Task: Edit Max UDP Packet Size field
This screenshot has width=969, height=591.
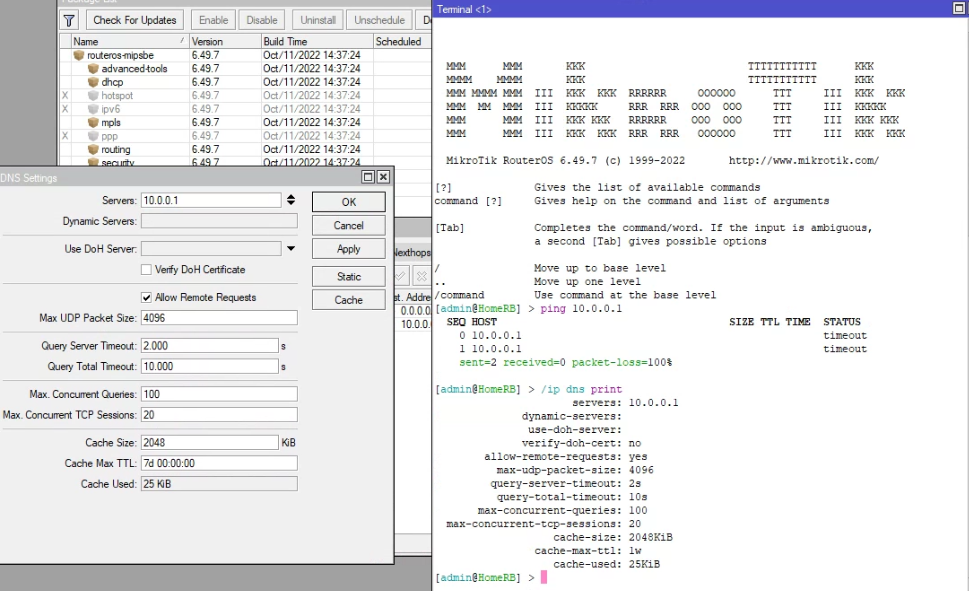Action: point(219,318)
